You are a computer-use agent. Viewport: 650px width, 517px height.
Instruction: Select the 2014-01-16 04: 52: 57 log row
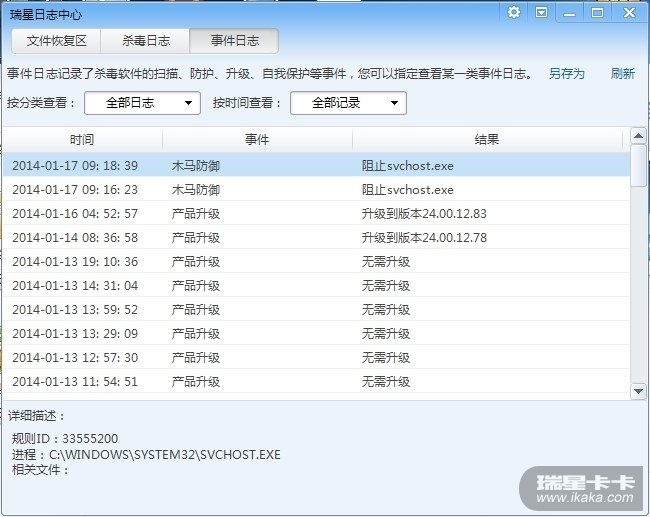[x=317, y=214]
